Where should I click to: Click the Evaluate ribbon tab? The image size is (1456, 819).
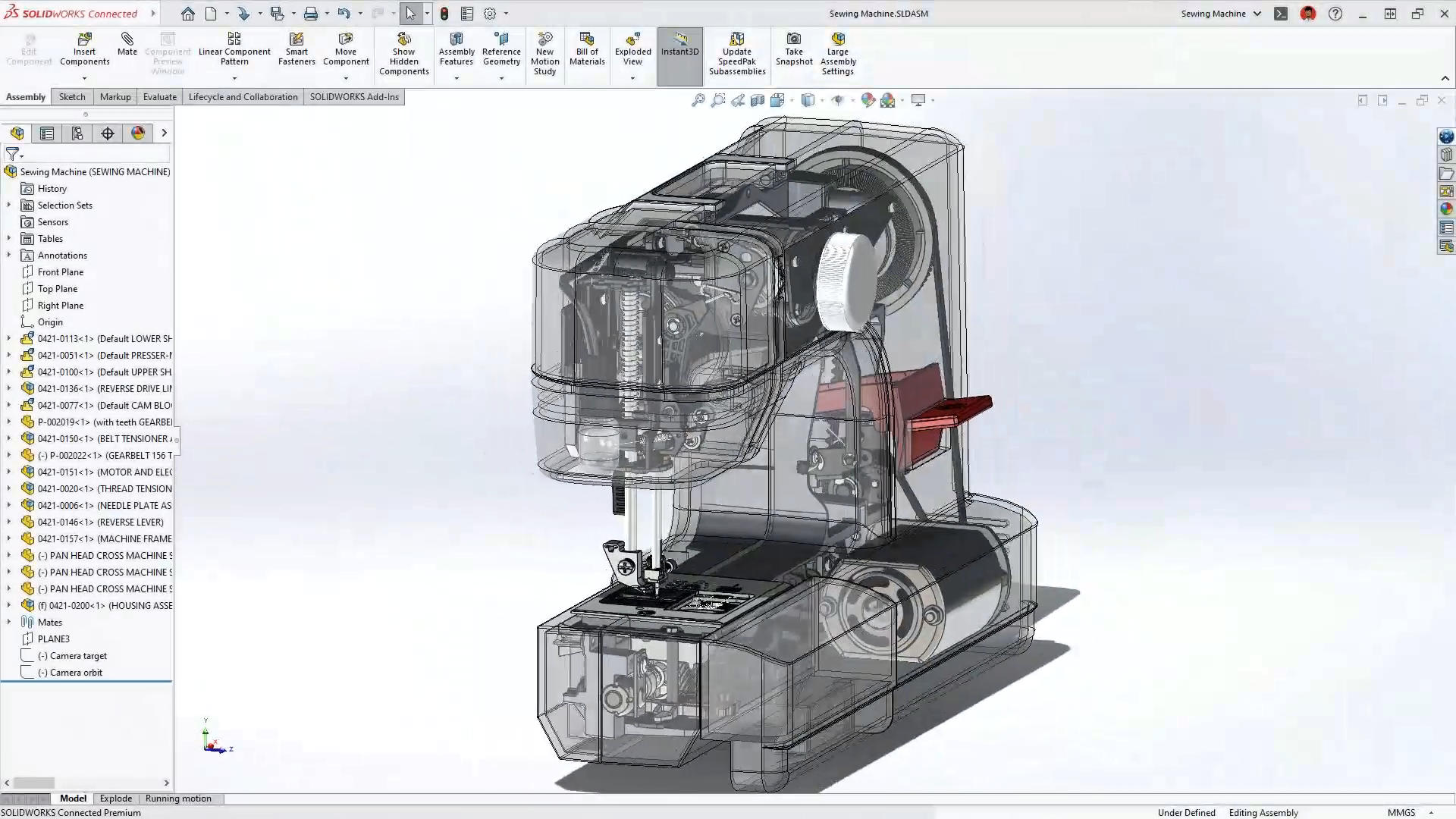click(x=160, y=96)
